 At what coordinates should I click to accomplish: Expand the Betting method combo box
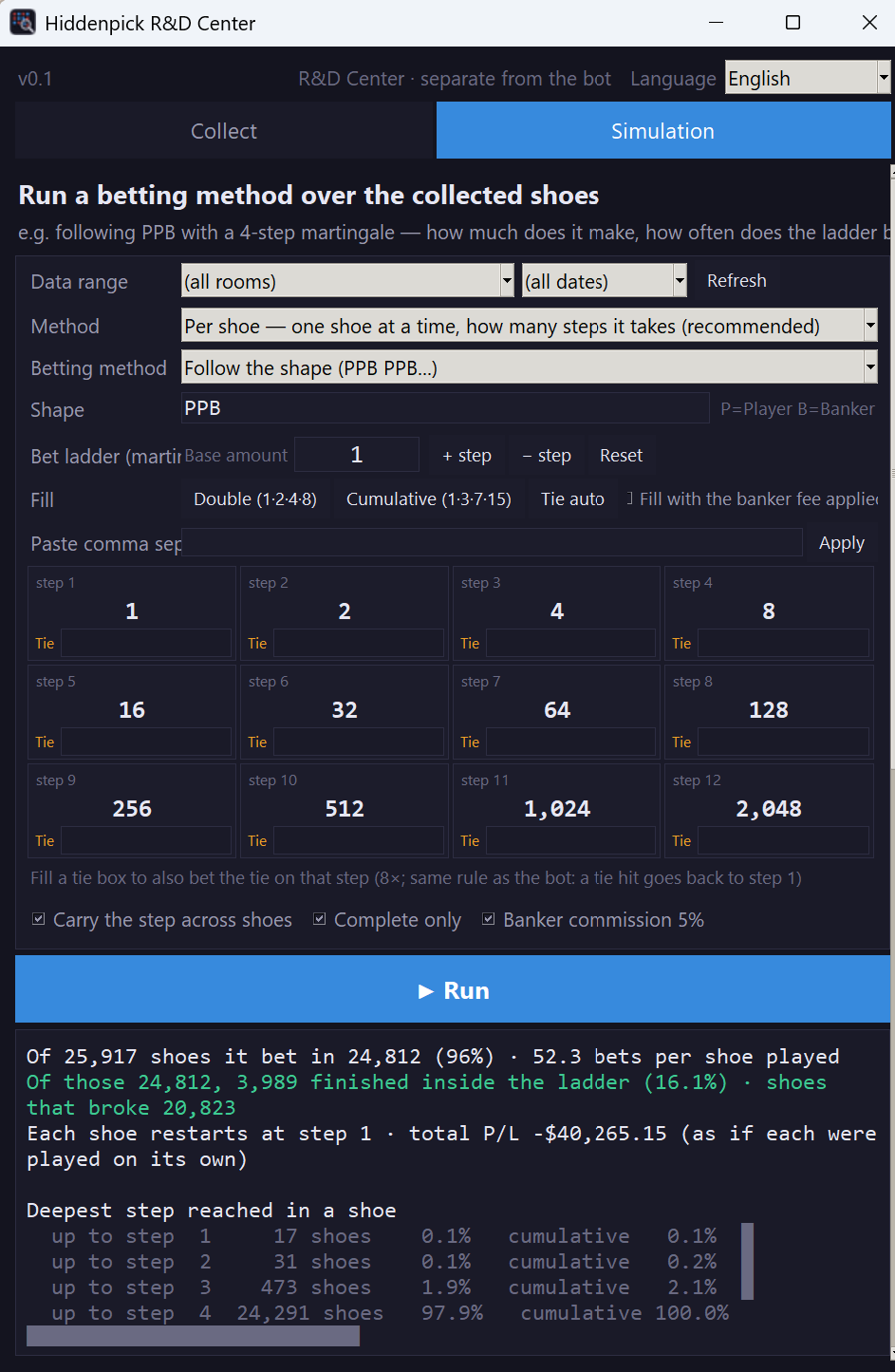[529, 367]
